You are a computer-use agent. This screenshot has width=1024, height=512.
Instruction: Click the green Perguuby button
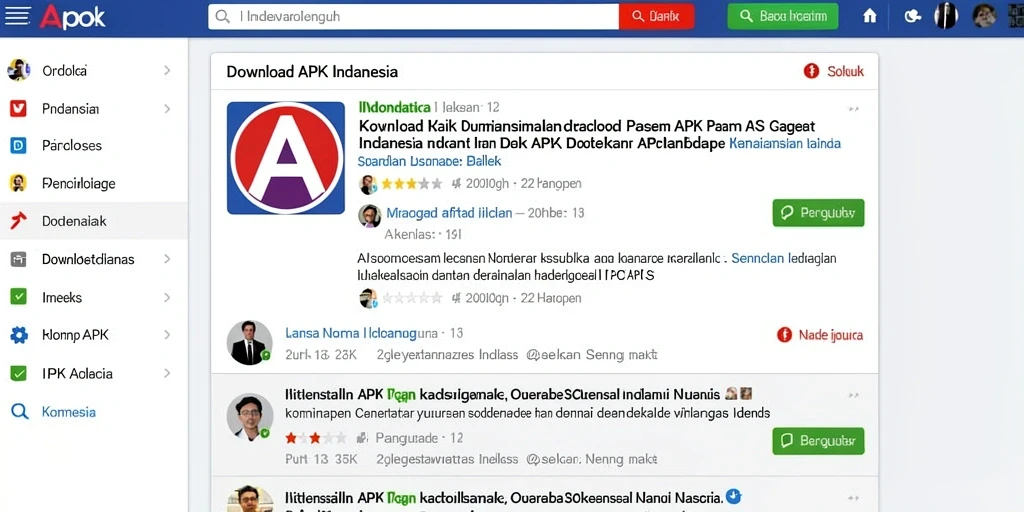(818, 213)
